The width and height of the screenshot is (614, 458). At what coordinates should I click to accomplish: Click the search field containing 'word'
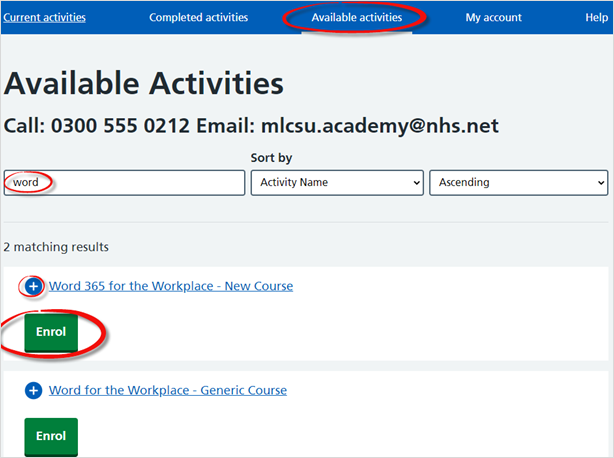tap(125, 182)
